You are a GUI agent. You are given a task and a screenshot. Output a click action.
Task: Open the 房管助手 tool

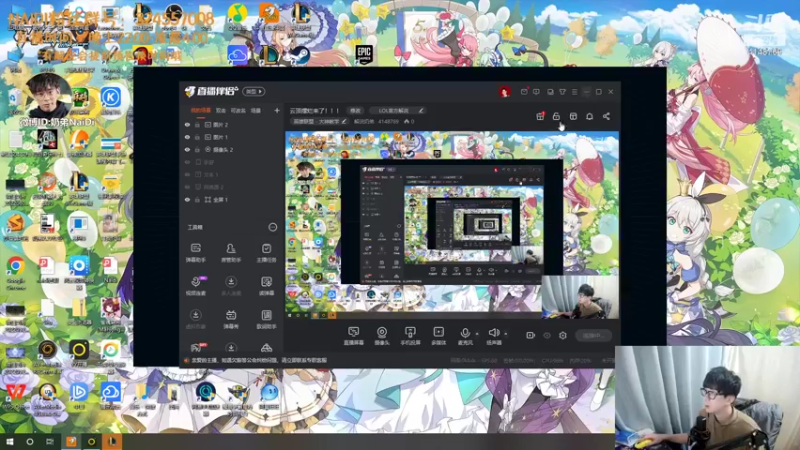pyautogui.click(x=231, y=253)
